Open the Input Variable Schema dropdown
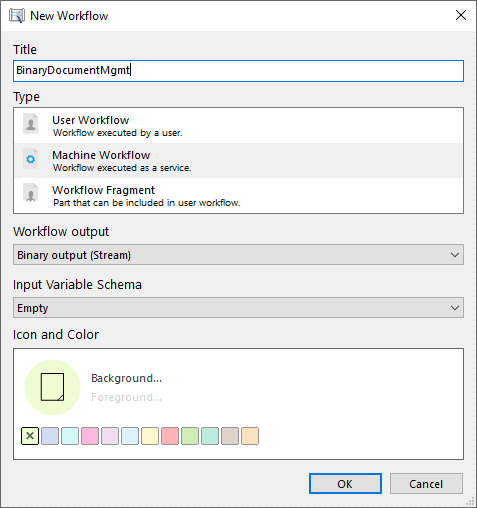This screenshot has width=477, height=508. coord(238,308)
